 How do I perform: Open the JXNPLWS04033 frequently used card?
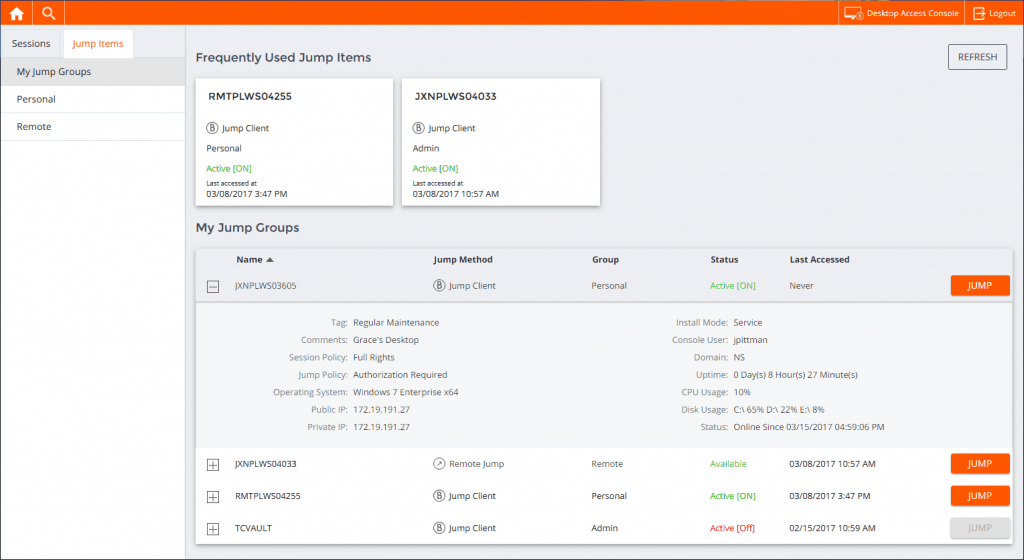coord(501,142)
